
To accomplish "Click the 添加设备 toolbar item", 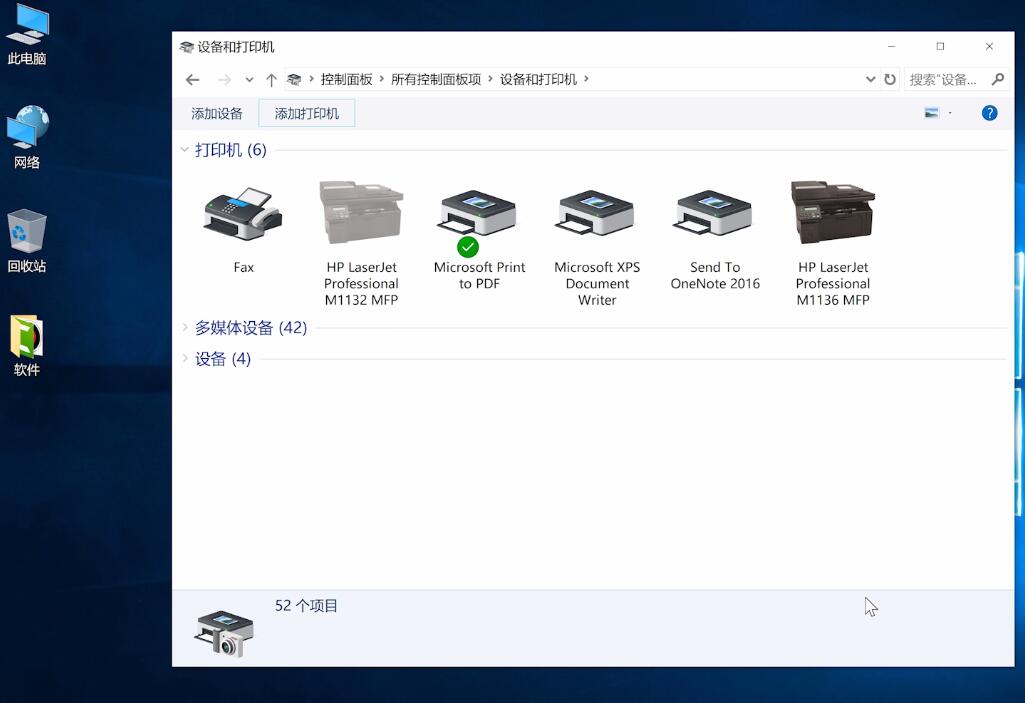I will pos(216,113).
